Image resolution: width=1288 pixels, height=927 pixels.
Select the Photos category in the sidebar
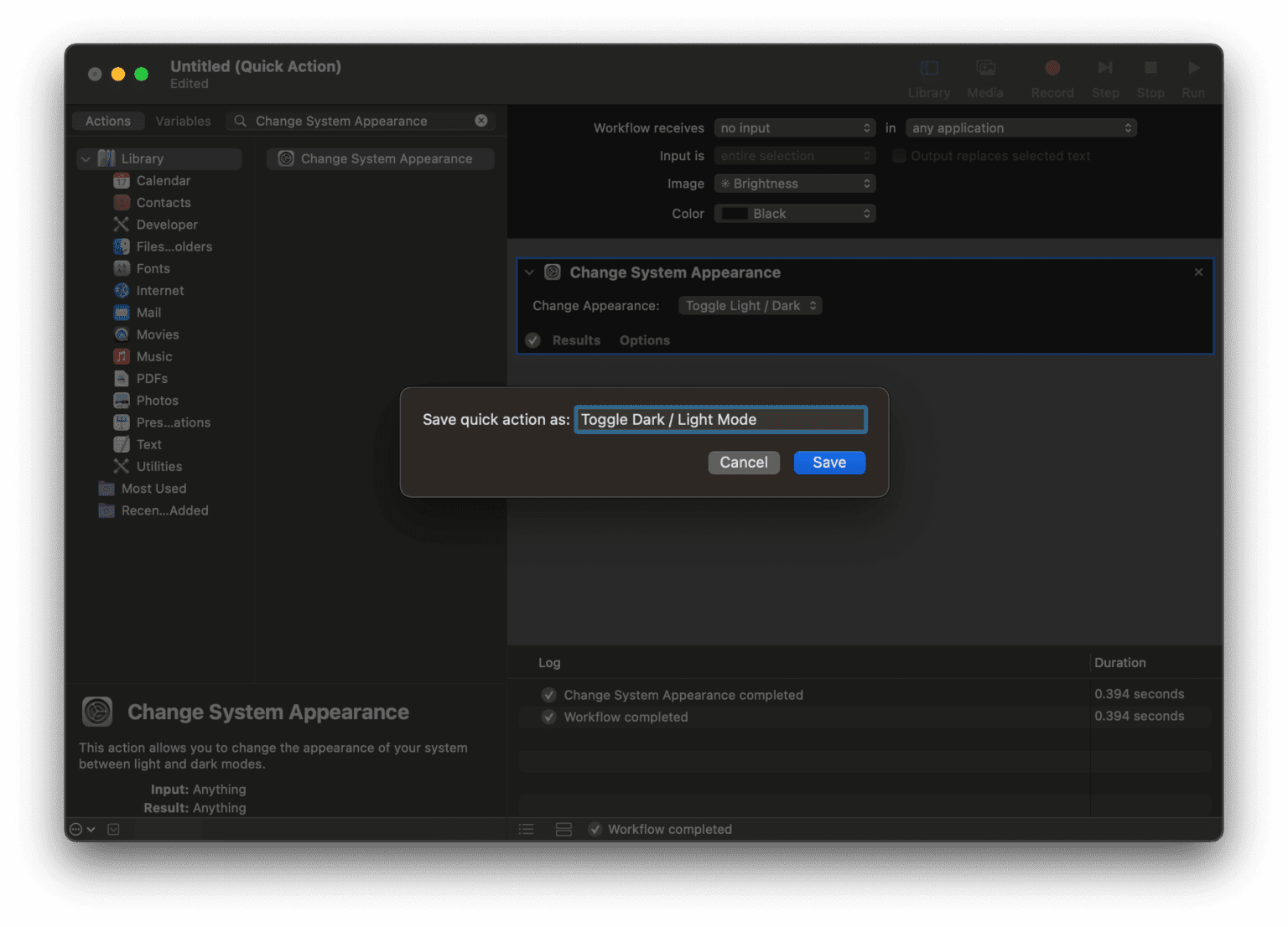coord(156,400)
